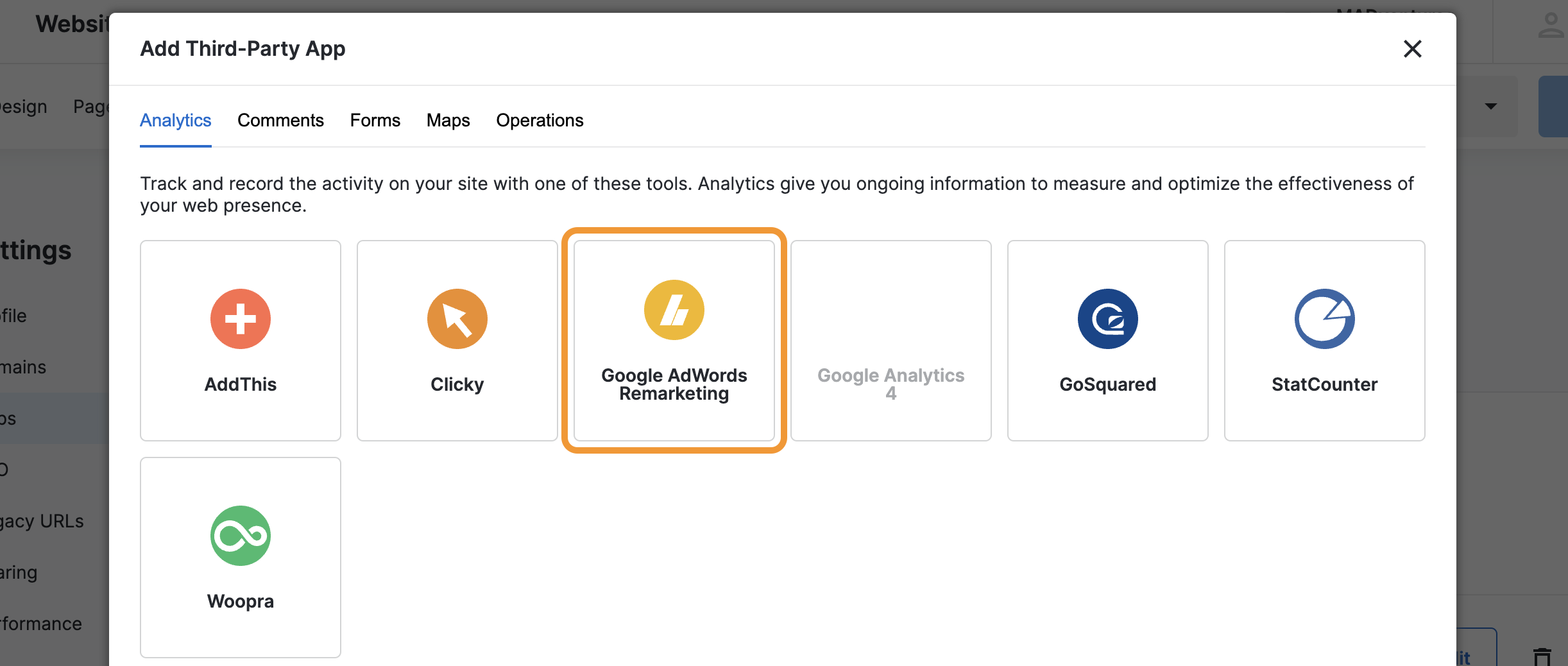Open the user account icon behind dialog
The image size is (1568, 666).
click(x=1551, y=26)
